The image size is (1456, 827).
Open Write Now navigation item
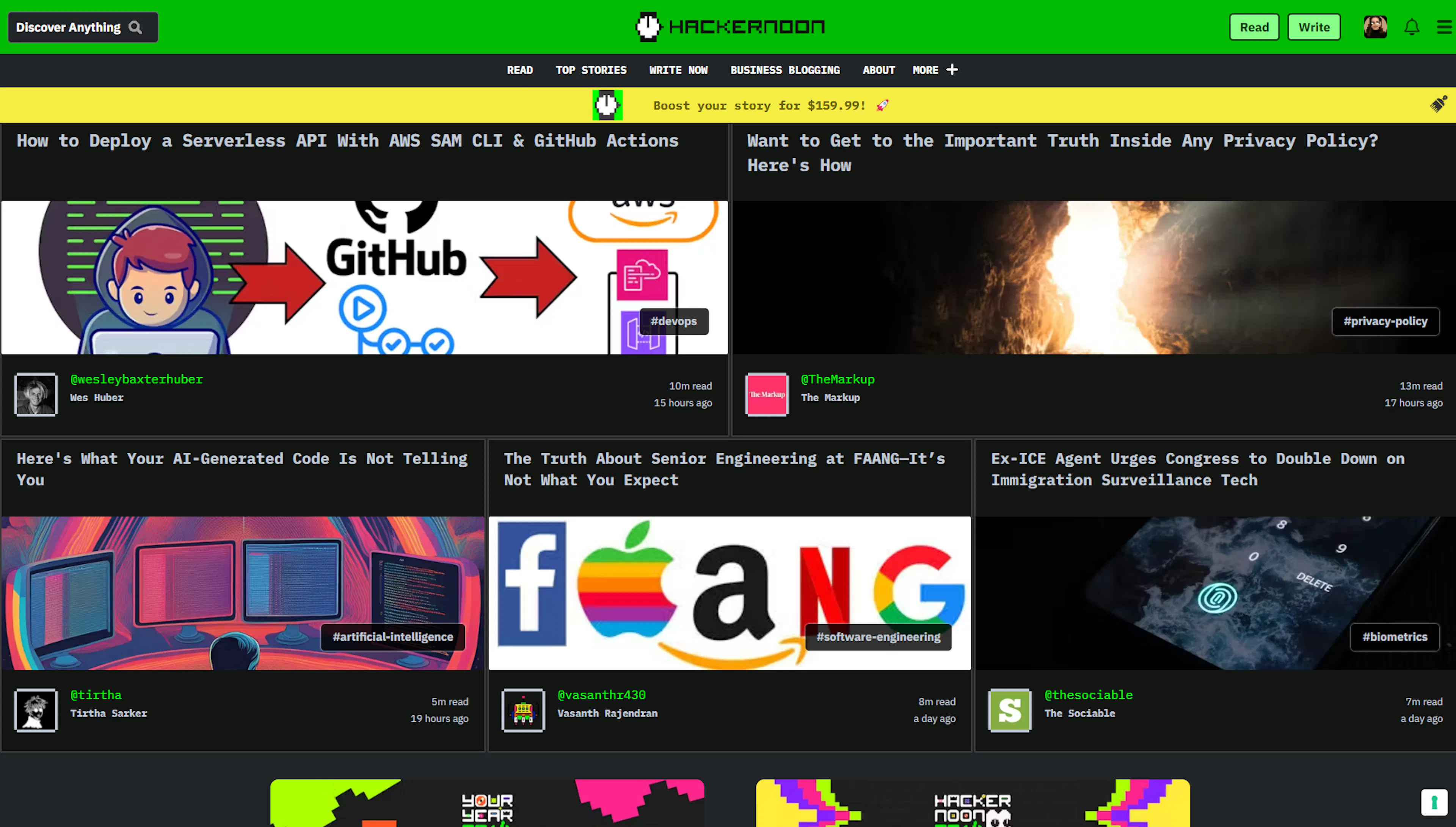pos(679,70)
